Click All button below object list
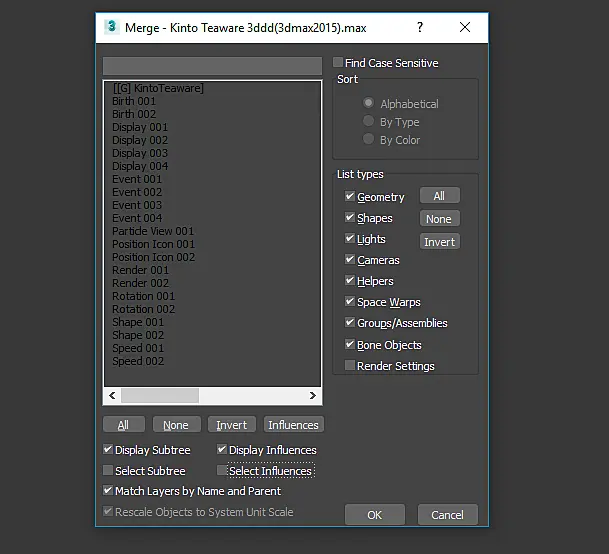This screenshot has width=609, height=554. point(124,424)
